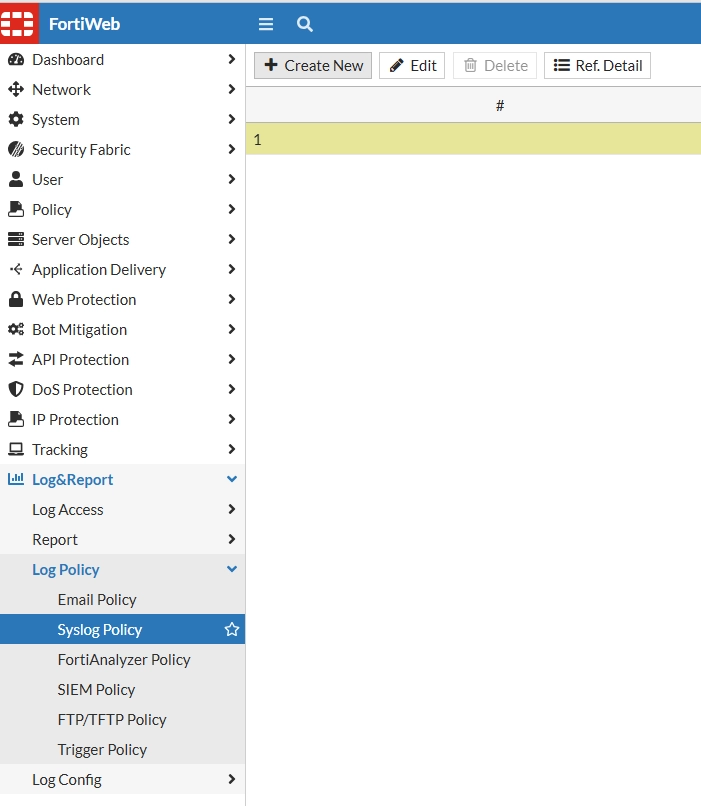This screenshot has height=806, width=701.
Task: Click the Bot Mitigation gears icon
Action: (x=16, y=329)
